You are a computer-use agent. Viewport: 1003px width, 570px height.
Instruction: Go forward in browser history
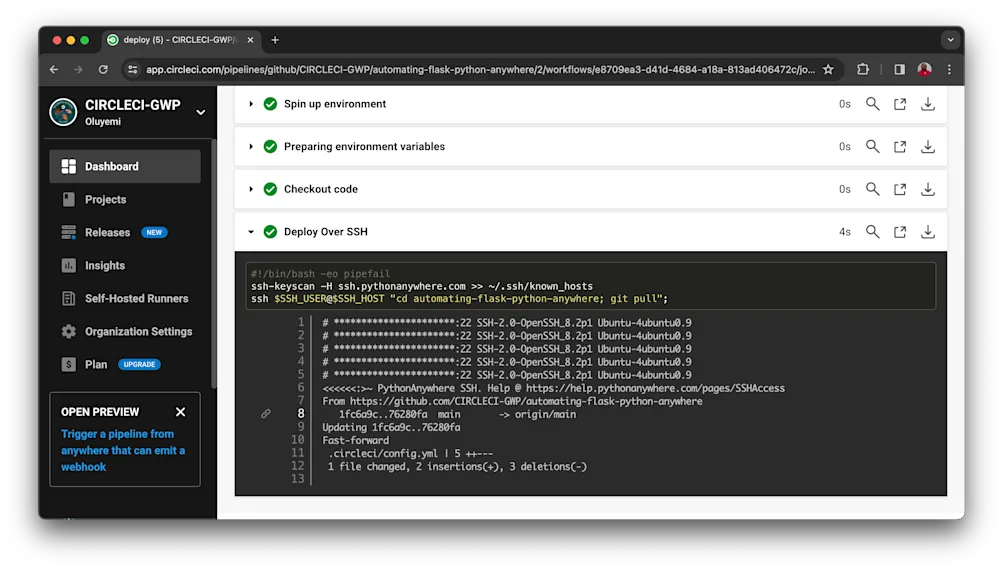coord(78,69)
